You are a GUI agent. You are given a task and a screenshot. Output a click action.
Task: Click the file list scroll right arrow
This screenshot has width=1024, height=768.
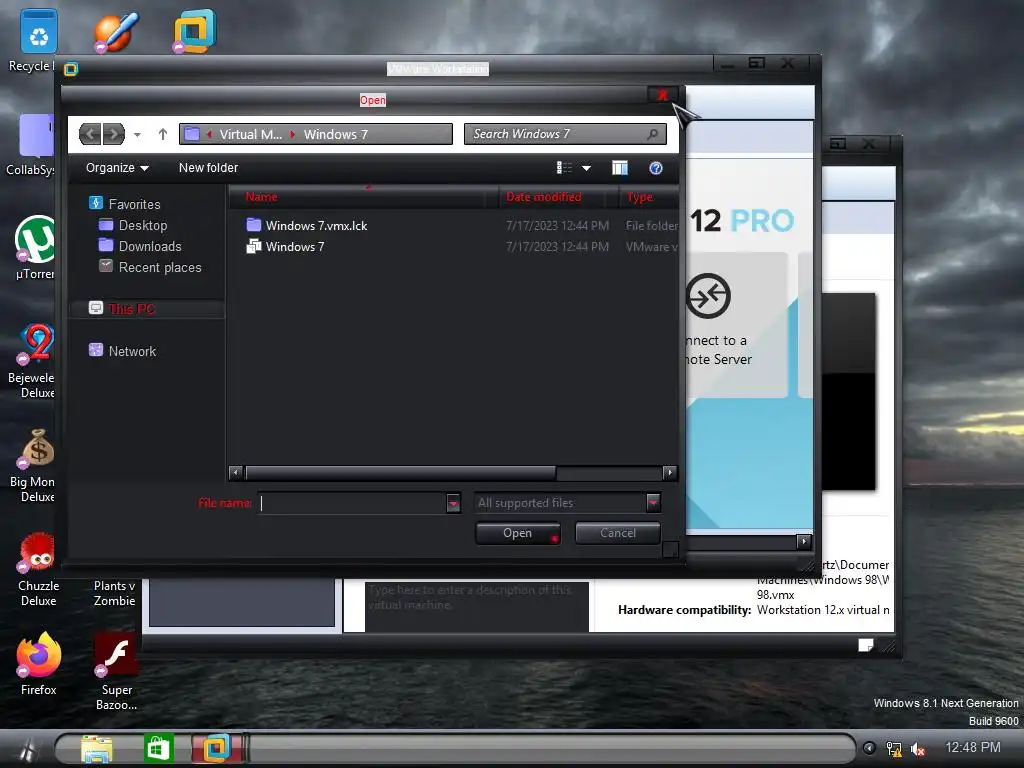tap(669, 473)
